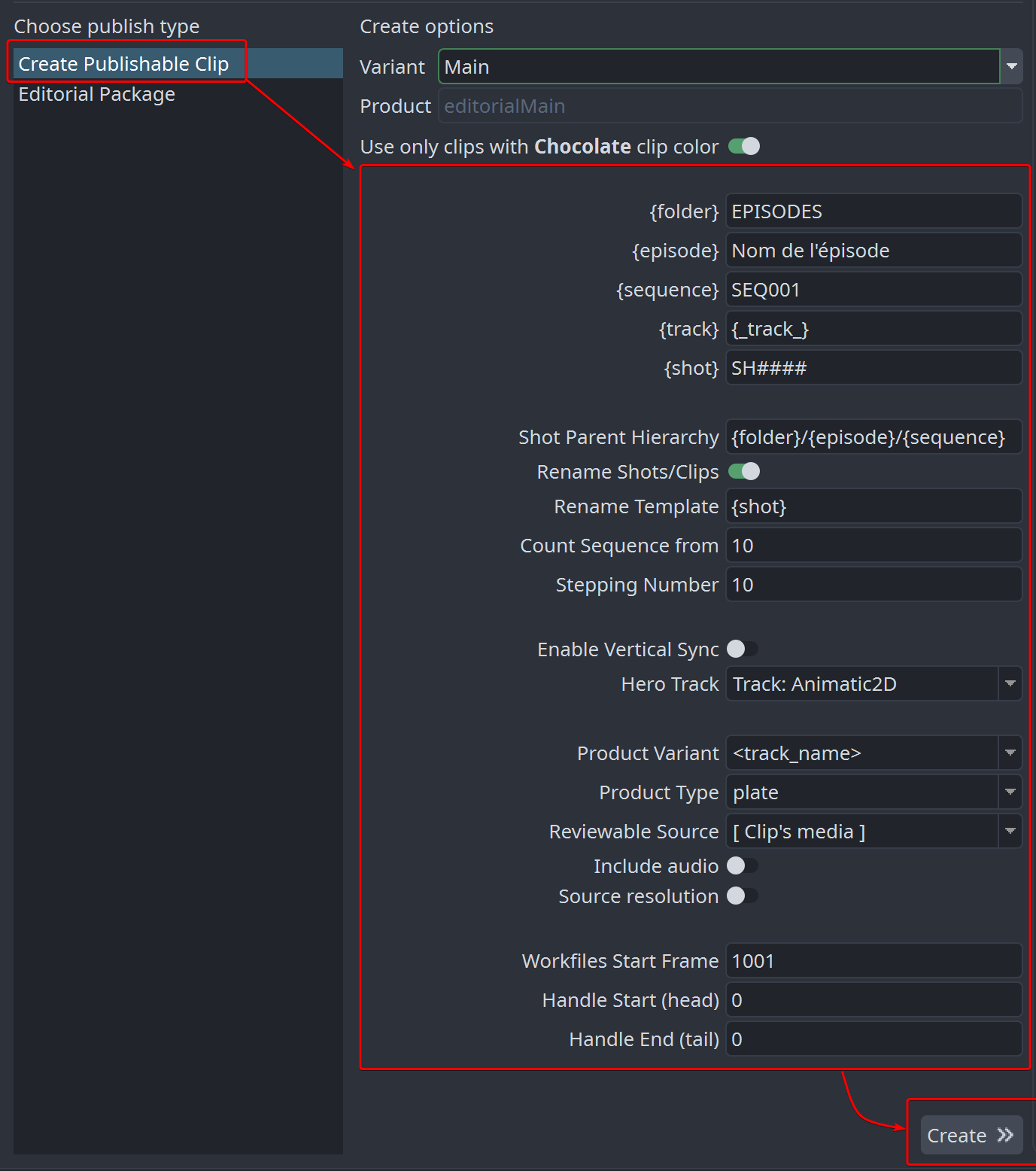This screenshot has width=1036, height=1171.
Task: Enable the Vertical Sync toggle
Action: [742, 649]
